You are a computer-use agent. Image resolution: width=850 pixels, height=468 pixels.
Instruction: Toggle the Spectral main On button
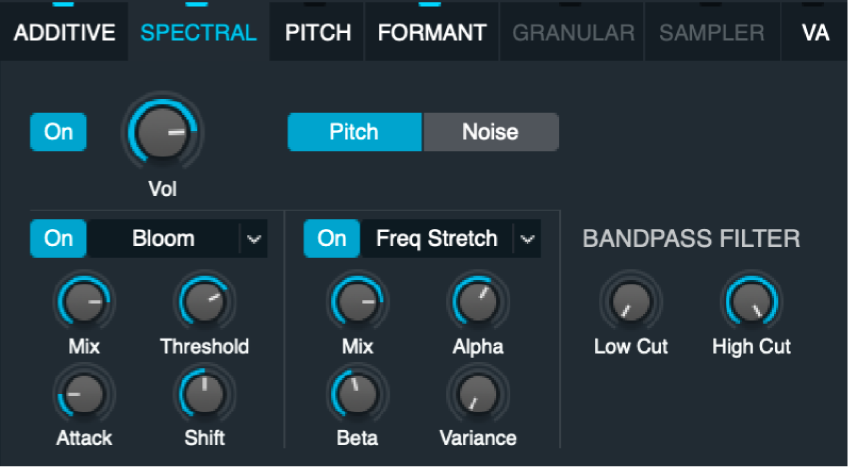point(58,132)
